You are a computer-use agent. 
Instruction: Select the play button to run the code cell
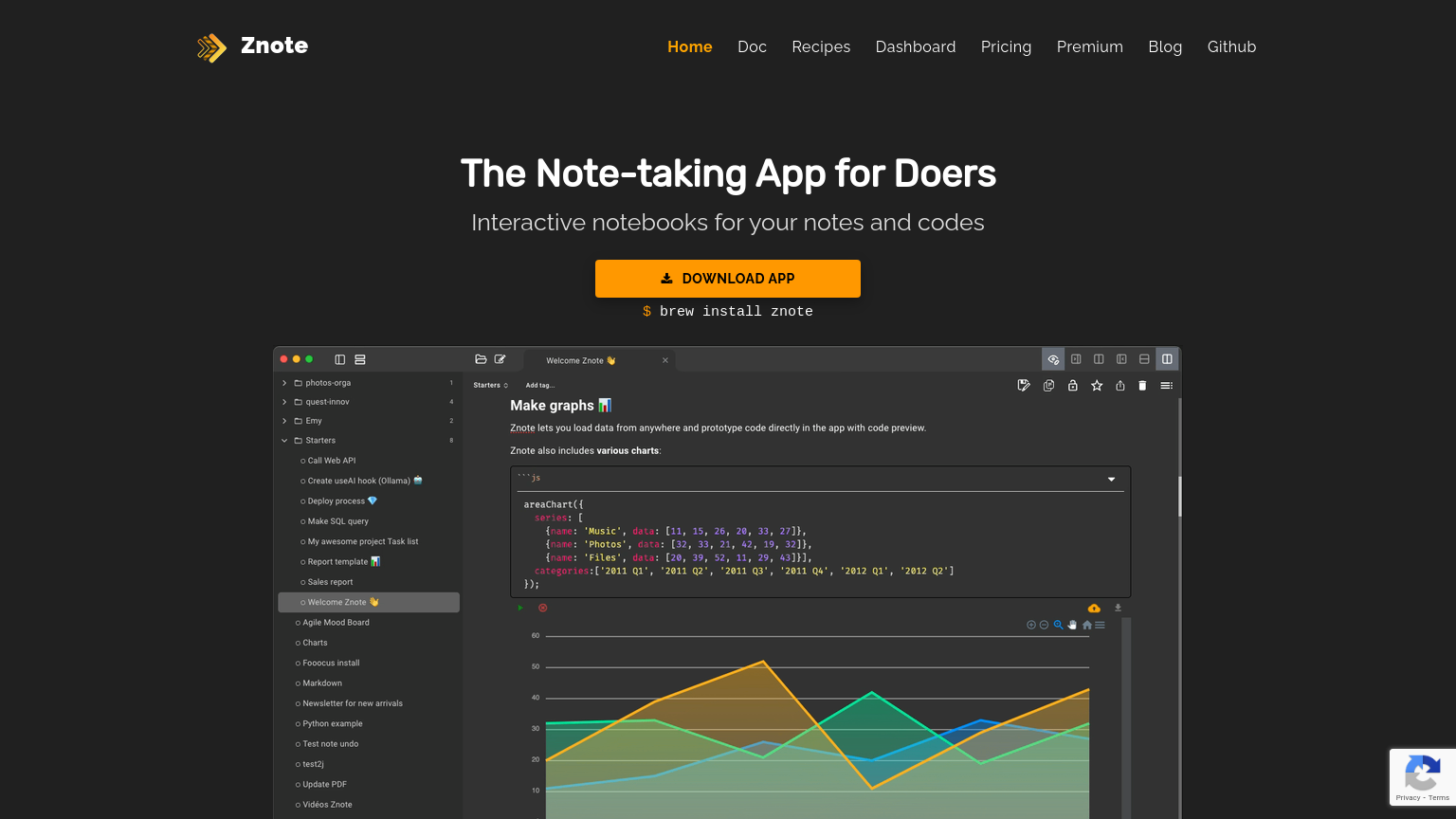coord(520,607)
